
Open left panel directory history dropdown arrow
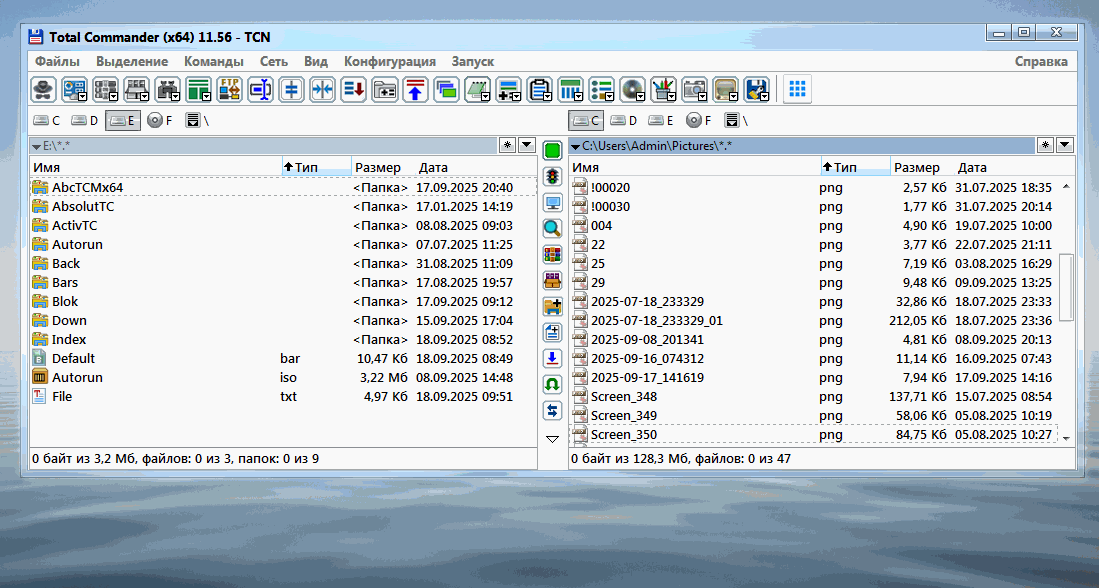pos(527,145)
